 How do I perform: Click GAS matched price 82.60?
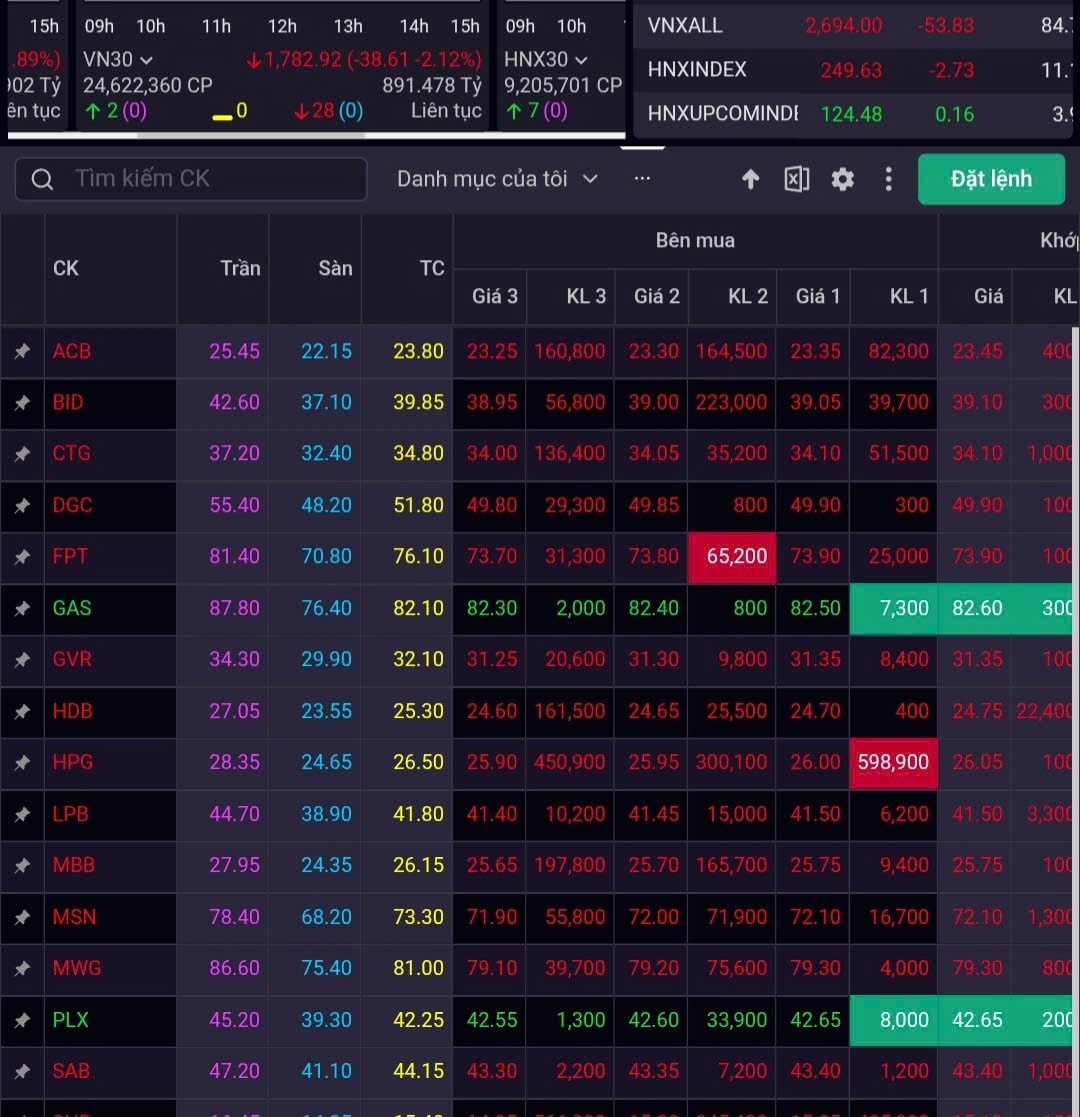tap(977, 608)
